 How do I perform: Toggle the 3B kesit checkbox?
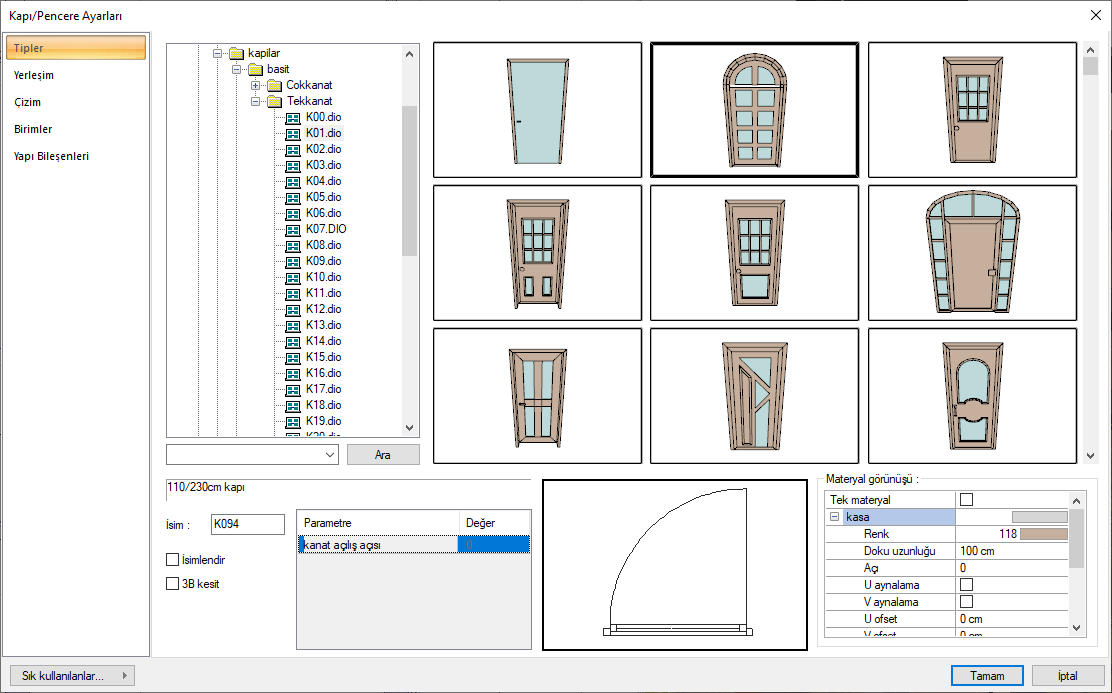pyautogui.click(x=173, y=583)
